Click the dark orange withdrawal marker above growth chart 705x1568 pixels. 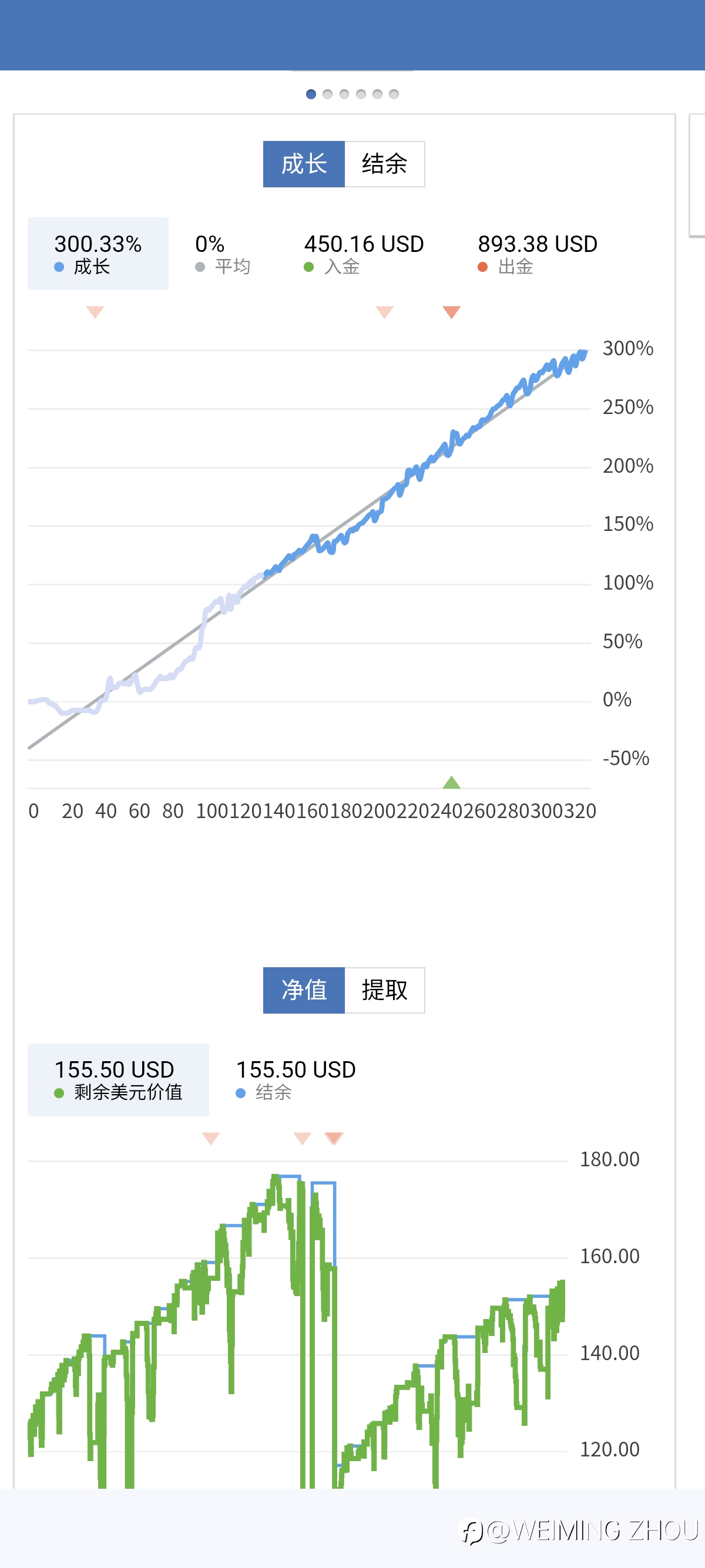pyautogui.click(x=451, y=312)
